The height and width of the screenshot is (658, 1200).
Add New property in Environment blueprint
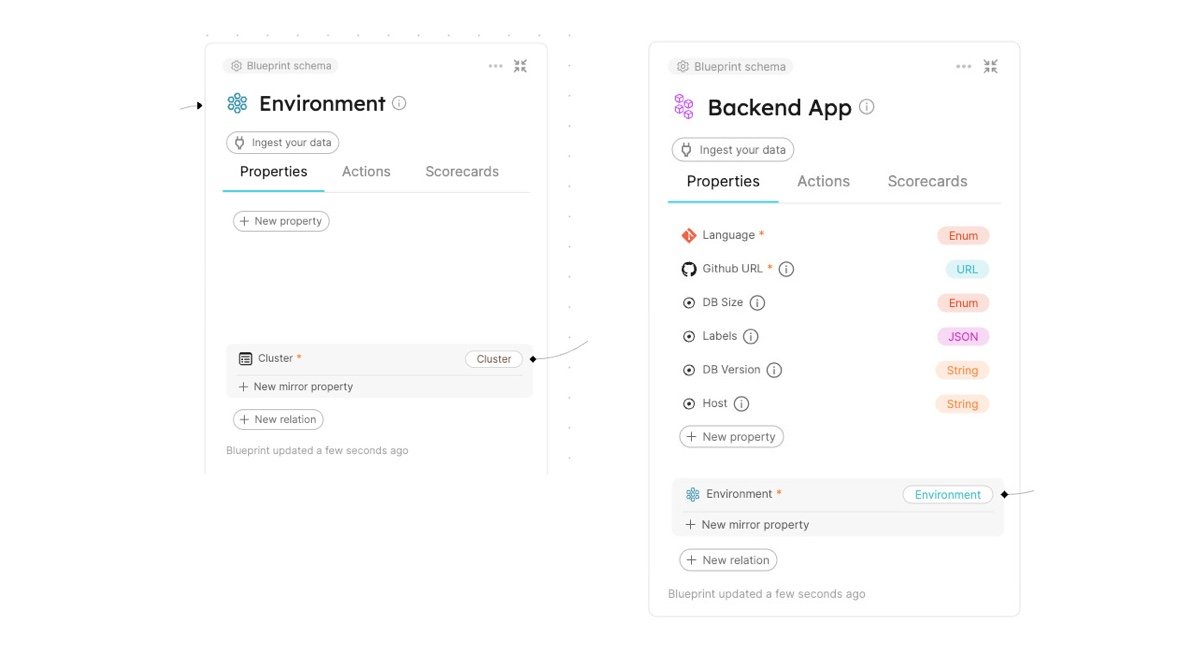281,221
